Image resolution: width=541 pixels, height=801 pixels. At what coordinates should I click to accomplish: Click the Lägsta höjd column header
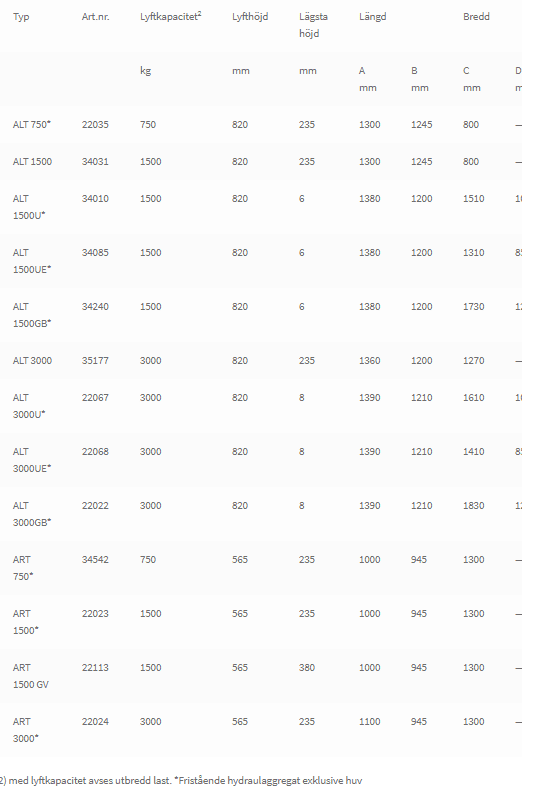click(313, 25)
